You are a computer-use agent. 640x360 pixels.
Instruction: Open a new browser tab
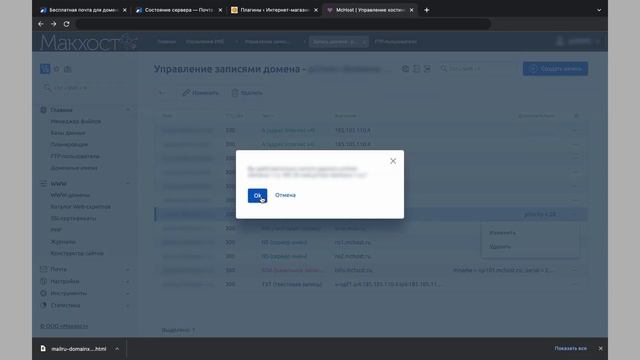(427, 10)
